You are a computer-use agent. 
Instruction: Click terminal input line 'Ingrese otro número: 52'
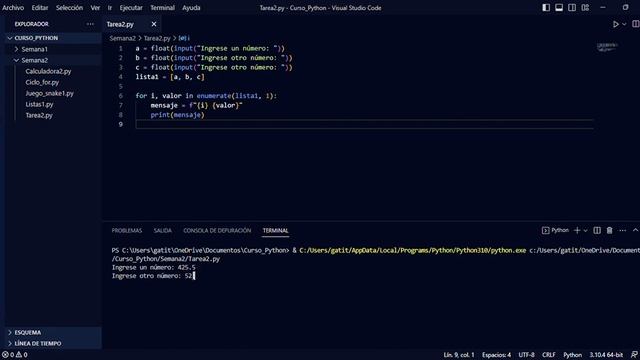point(153,276)
